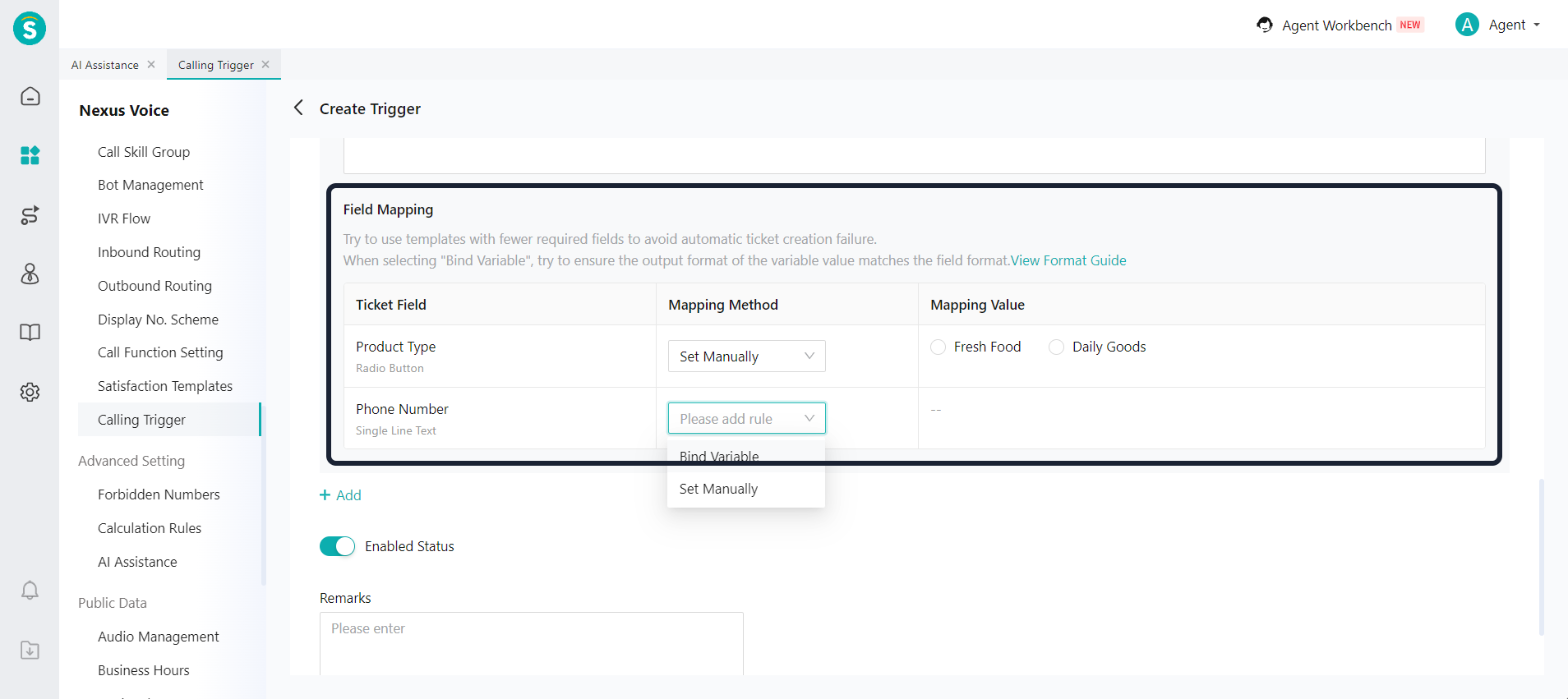Close the AI Assistance tab
The image size is (1568, 699).
151,64
